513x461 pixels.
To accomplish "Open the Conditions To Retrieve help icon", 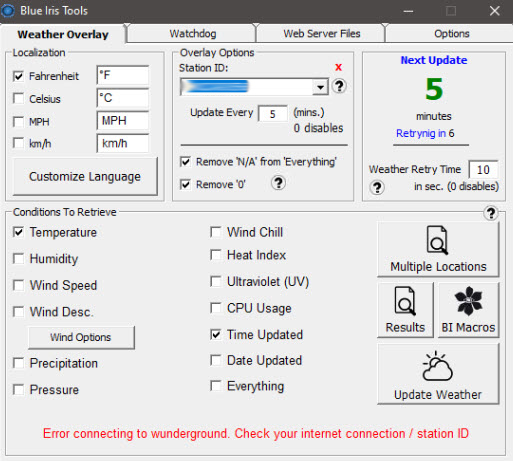I will click(x=491, y=213).
